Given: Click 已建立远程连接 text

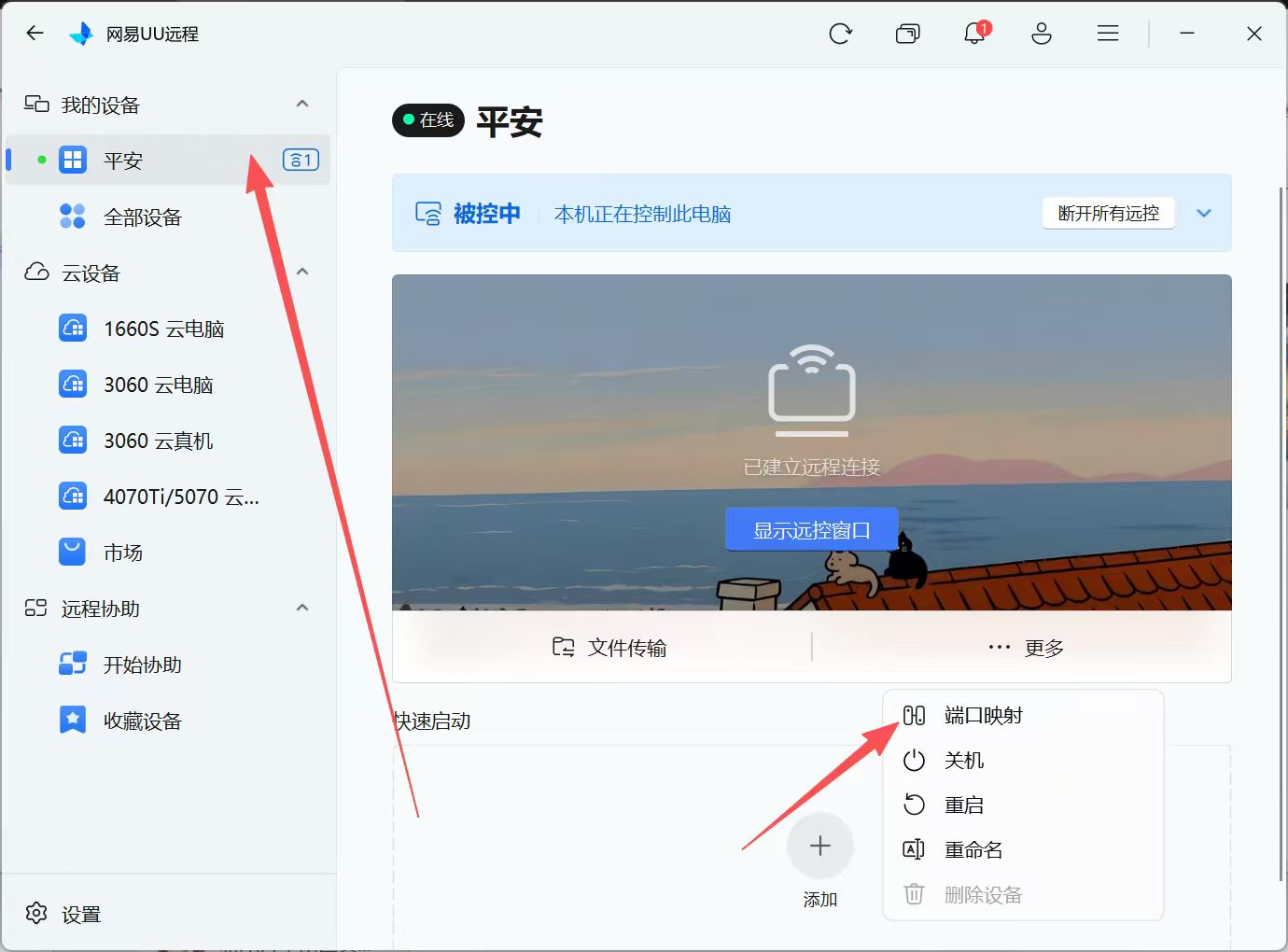Looking at the screenshot, I should point(812,467).
